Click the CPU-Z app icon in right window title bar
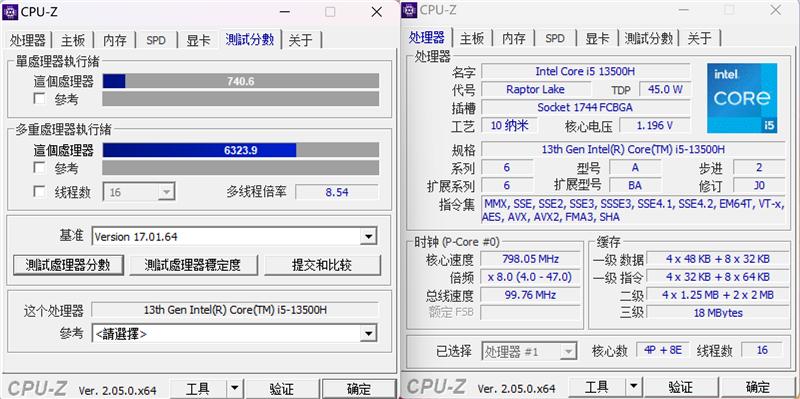Image resolution: width=800 pixels, height=399 pixels. click(410, 10)
